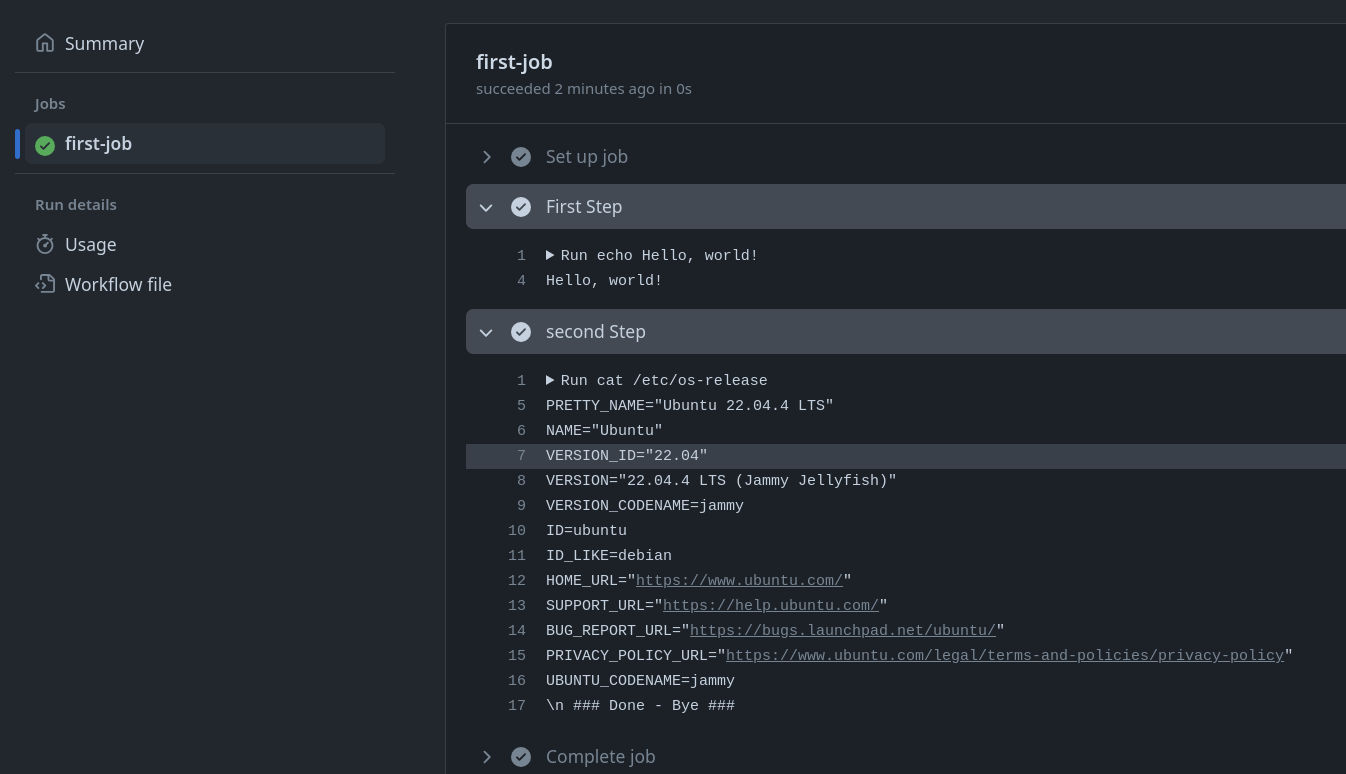Image resolution: width=1346 pixels, height=774 pixels.
Task: Open the bugs.launchpad.net bug report link
Action: pos(842,631)
